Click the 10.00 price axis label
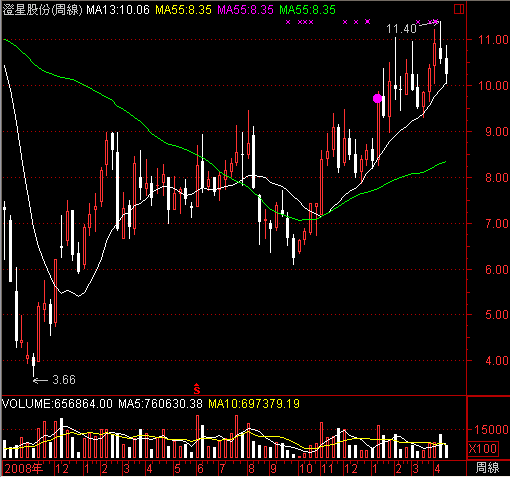The width and height of the screenshot is (510, 477). [493, 86]
